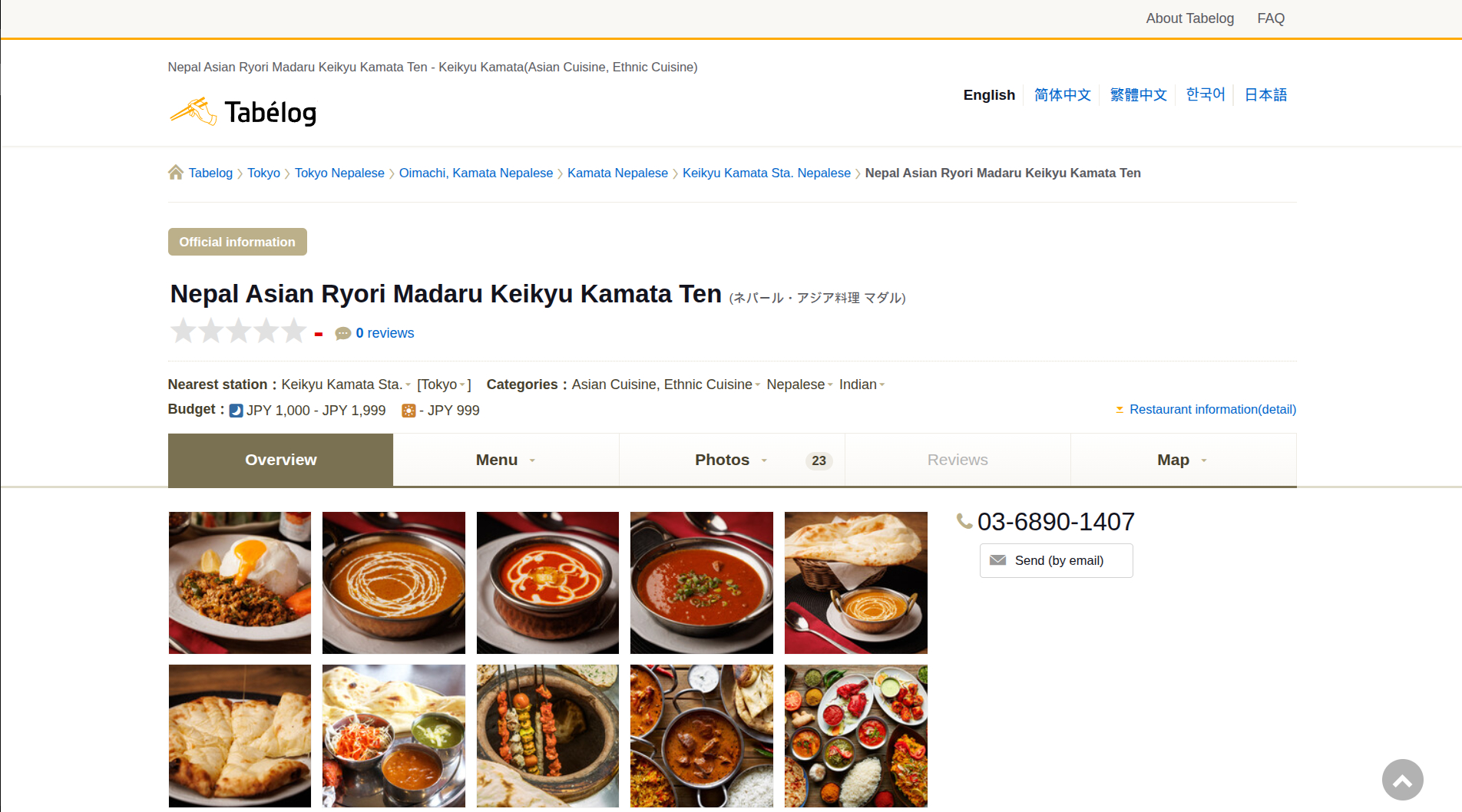
Task: Open the Reviews tab
Action: (958, 460)
